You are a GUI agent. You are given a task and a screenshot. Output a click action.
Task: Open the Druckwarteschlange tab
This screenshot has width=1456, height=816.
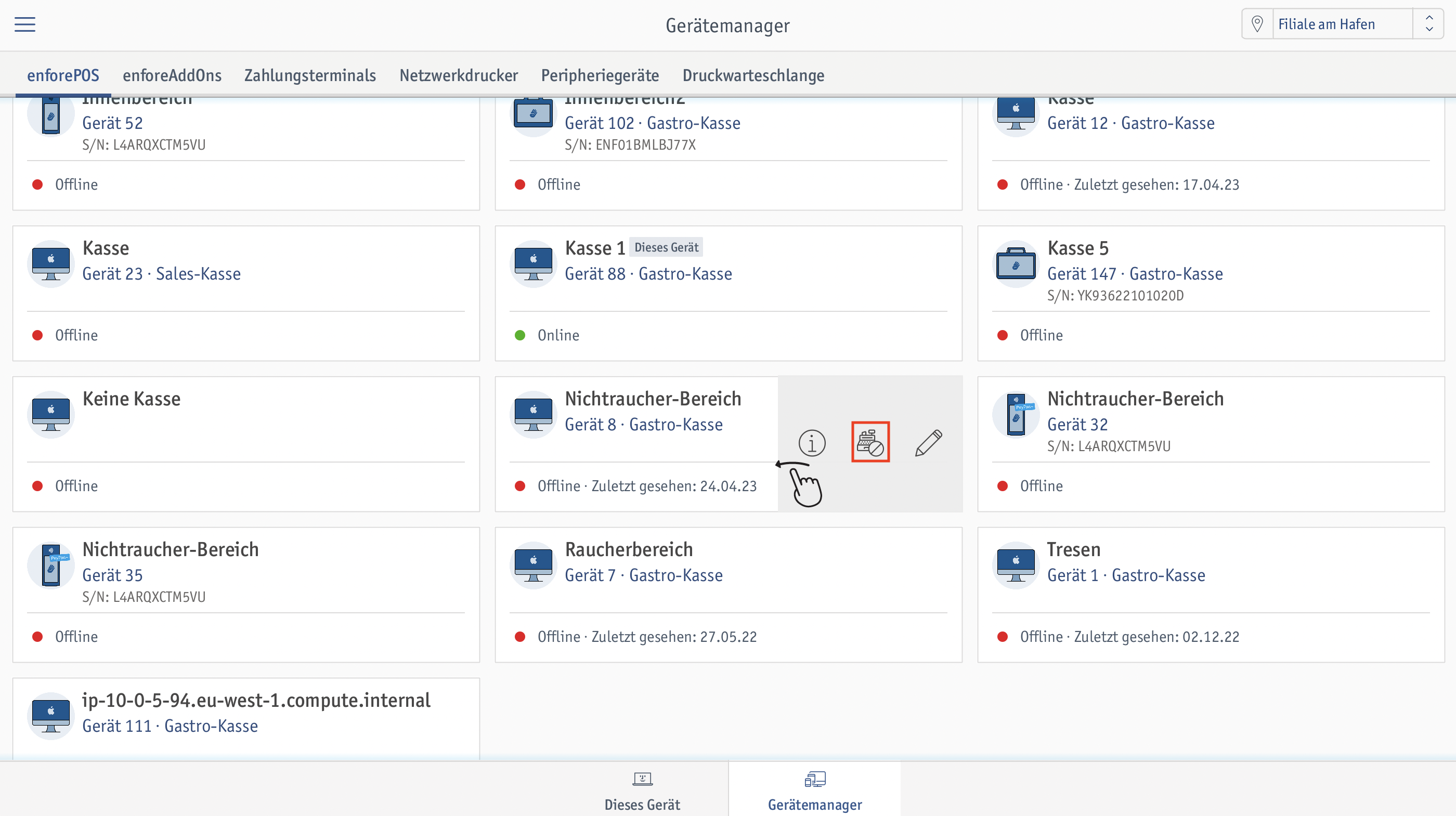[753, 75]
